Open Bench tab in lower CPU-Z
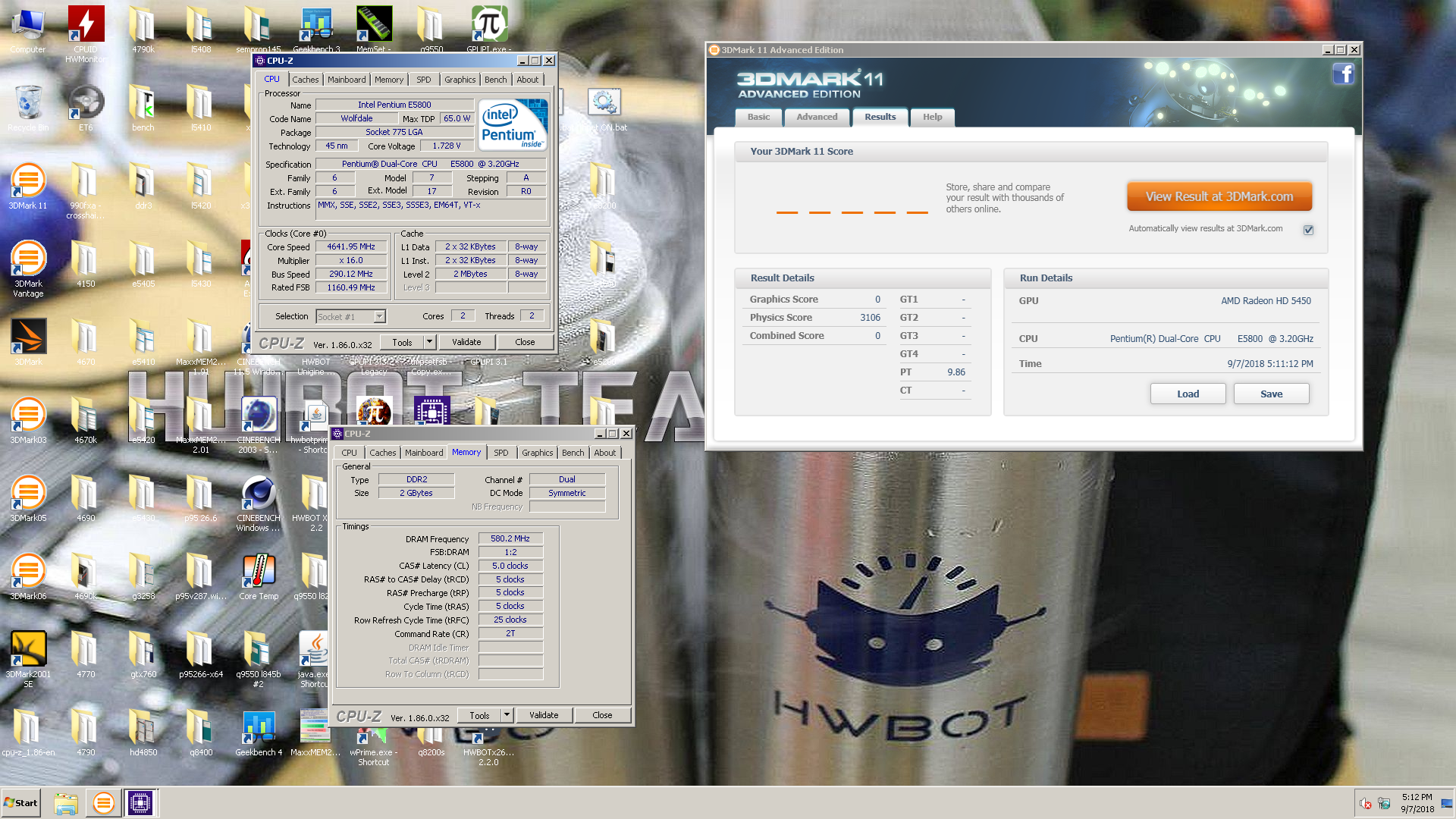The height and width of the screenshot is (819, 1456). pos(573,453)
